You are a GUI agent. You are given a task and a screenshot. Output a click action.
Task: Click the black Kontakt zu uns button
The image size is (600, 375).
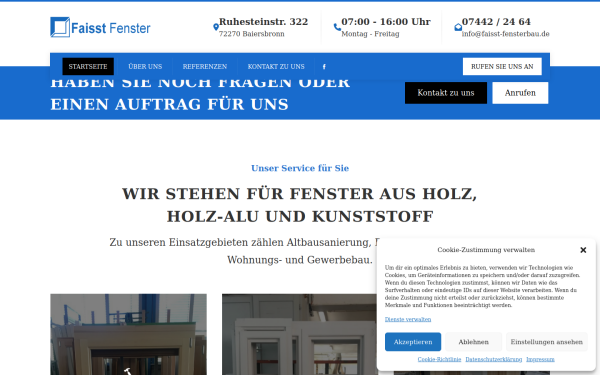[446, 93]
